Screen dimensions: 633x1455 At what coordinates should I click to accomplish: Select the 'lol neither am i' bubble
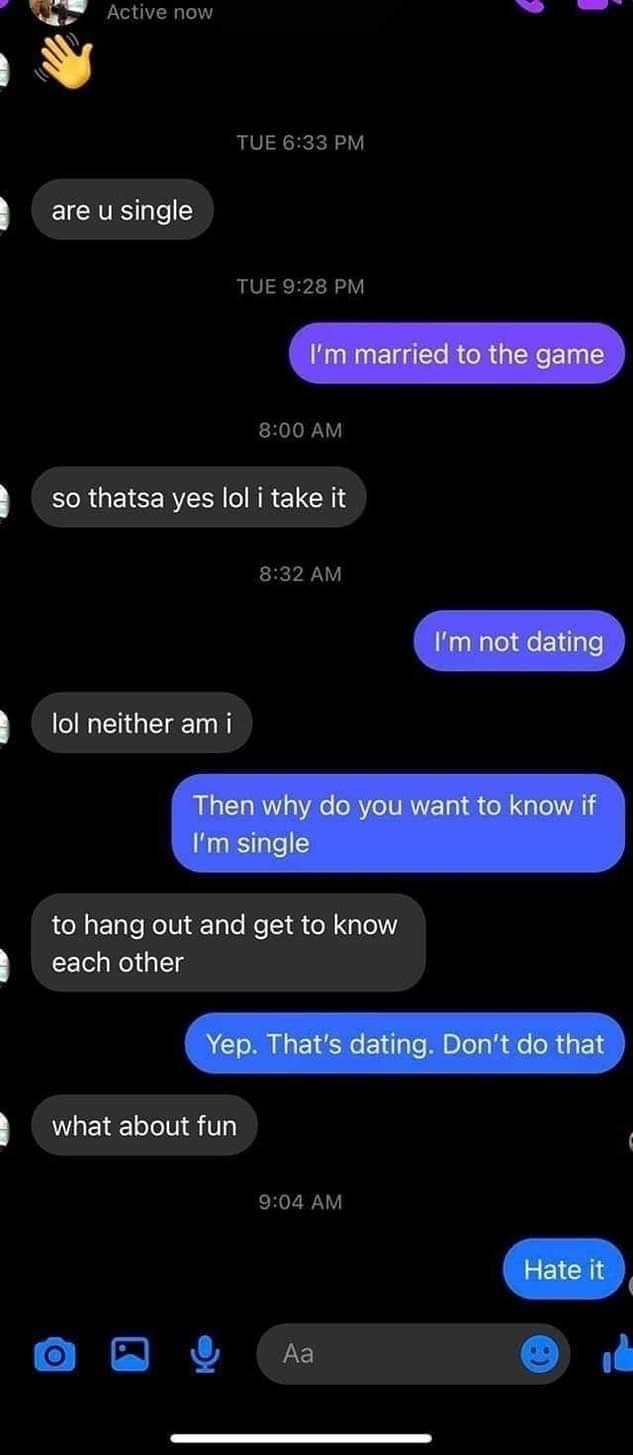pyautogui.click(x=142, y=723)
